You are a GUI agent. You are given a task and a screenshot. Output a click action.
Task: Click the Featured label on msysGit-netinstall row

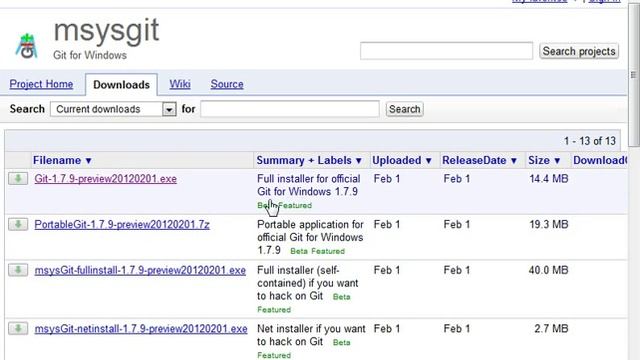point(274,356)
